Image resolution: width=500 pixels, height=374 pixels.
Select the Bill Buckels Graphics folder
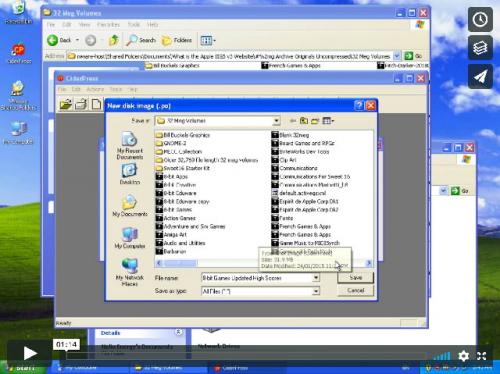(183, 135)
